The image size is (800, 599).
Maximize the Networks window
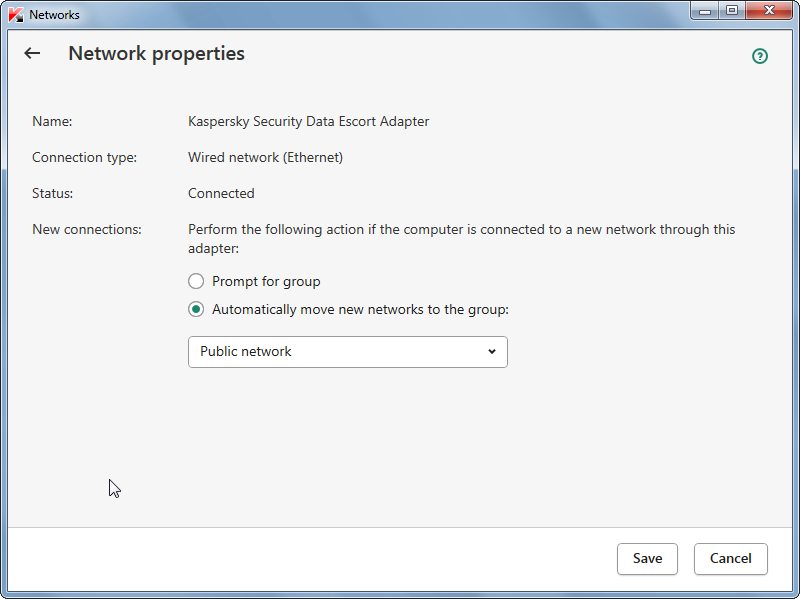[x=732, y=11]
